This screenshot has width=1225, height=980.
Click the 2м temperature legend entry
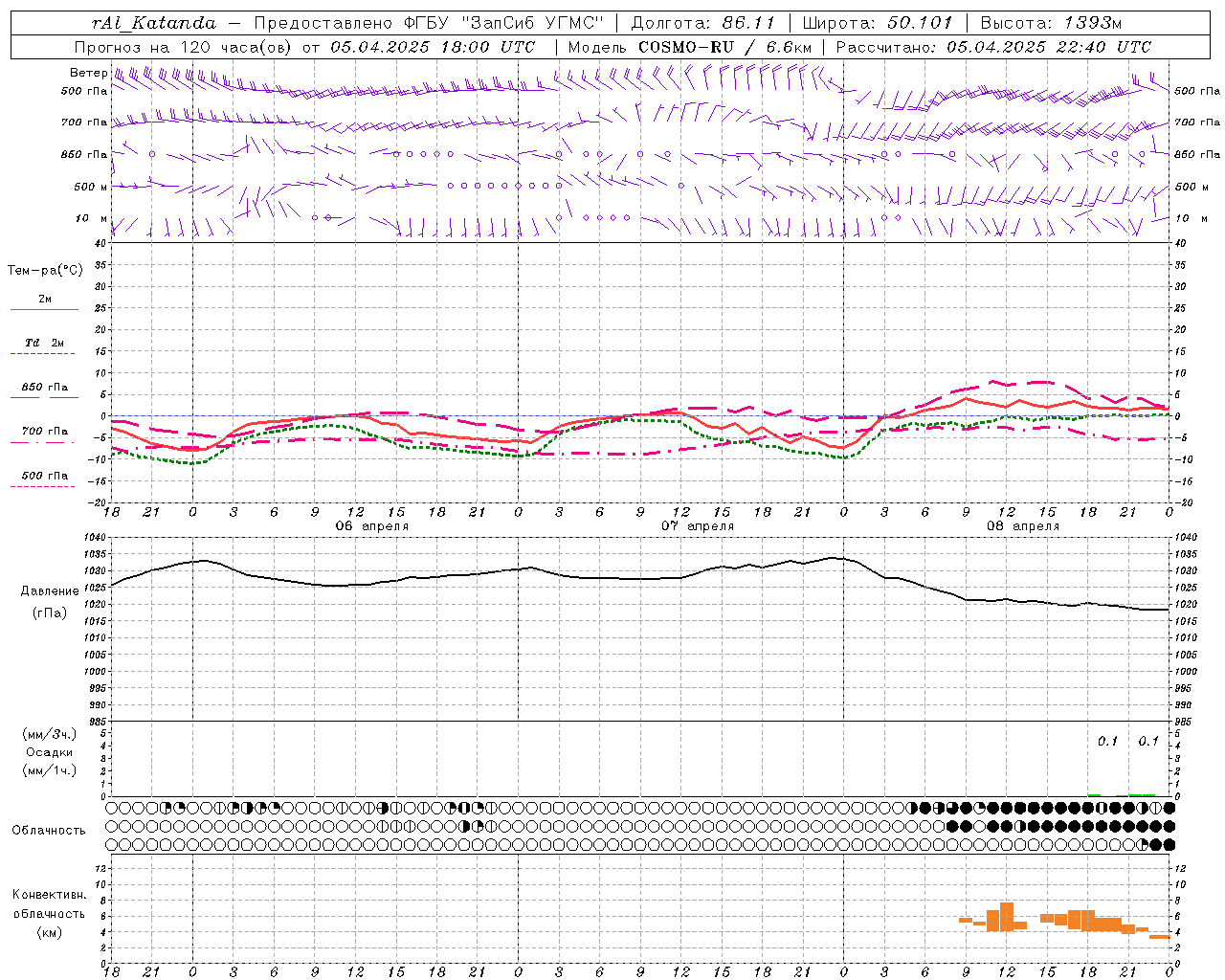pos(45,300)
